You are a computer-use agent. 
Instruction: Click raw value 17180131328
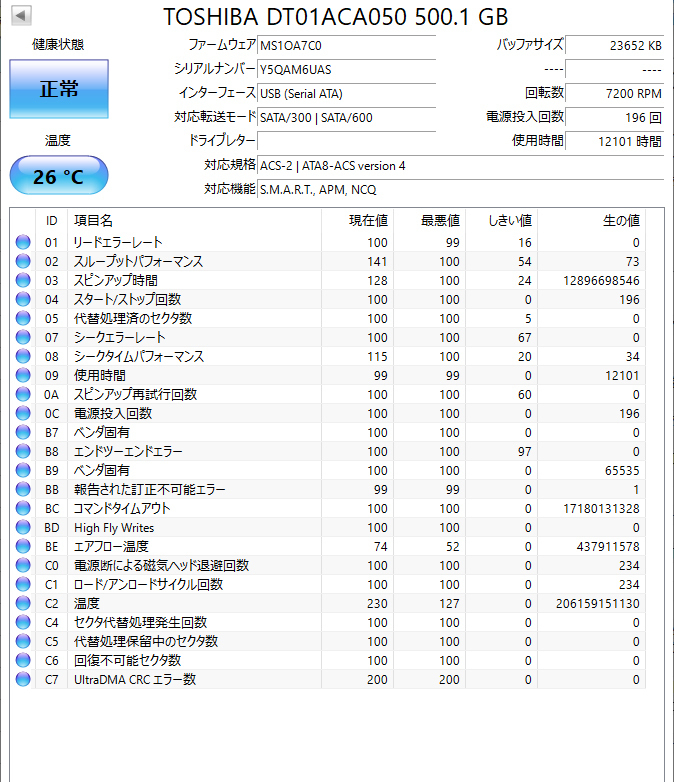pyautogui.click(x=601, y=509)
